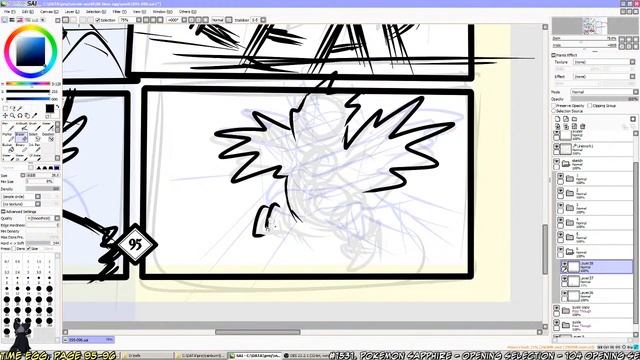Toggle Advanced Settings checkbox
Image resolution: width=640 pixels, height=360 pixels.
(x=3, y=211)
